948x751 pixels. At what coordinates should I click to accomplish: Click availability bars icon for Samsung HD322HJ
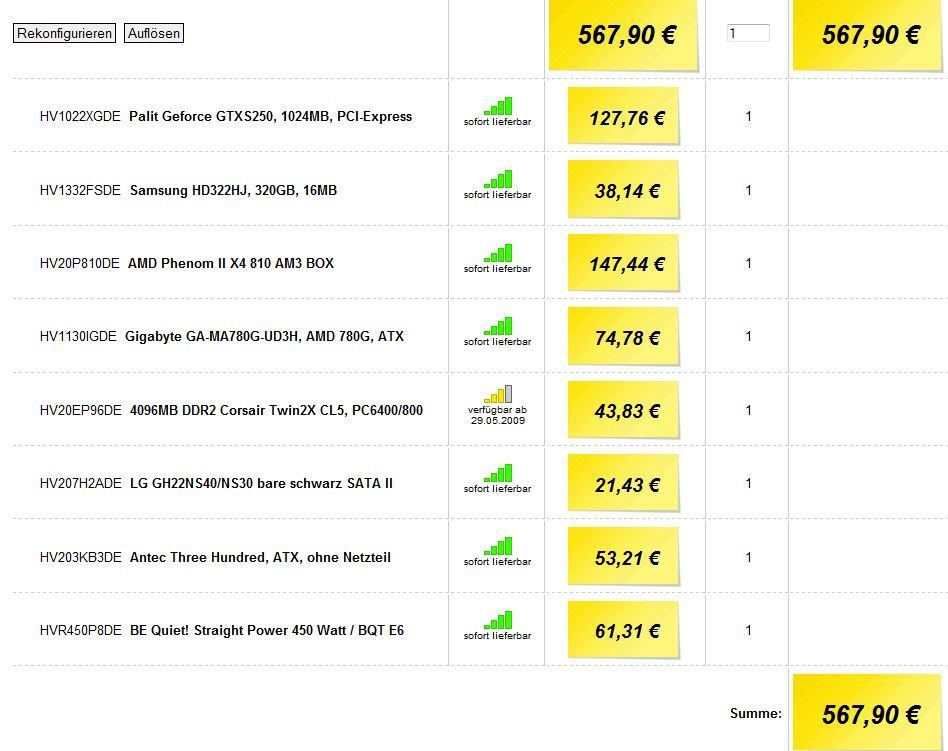pyautogui.click(x=498, y=179)
